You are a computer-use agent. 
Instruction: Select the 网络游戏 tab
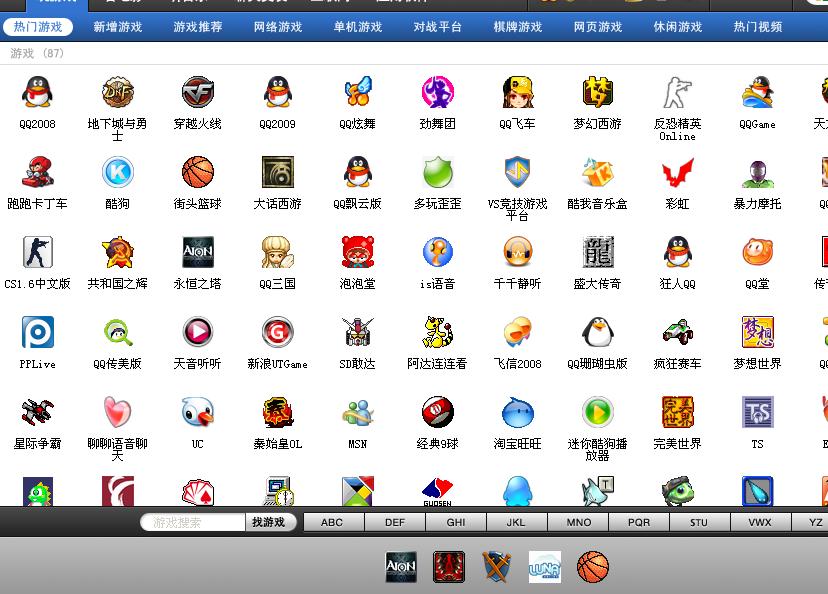pos(278,27)
